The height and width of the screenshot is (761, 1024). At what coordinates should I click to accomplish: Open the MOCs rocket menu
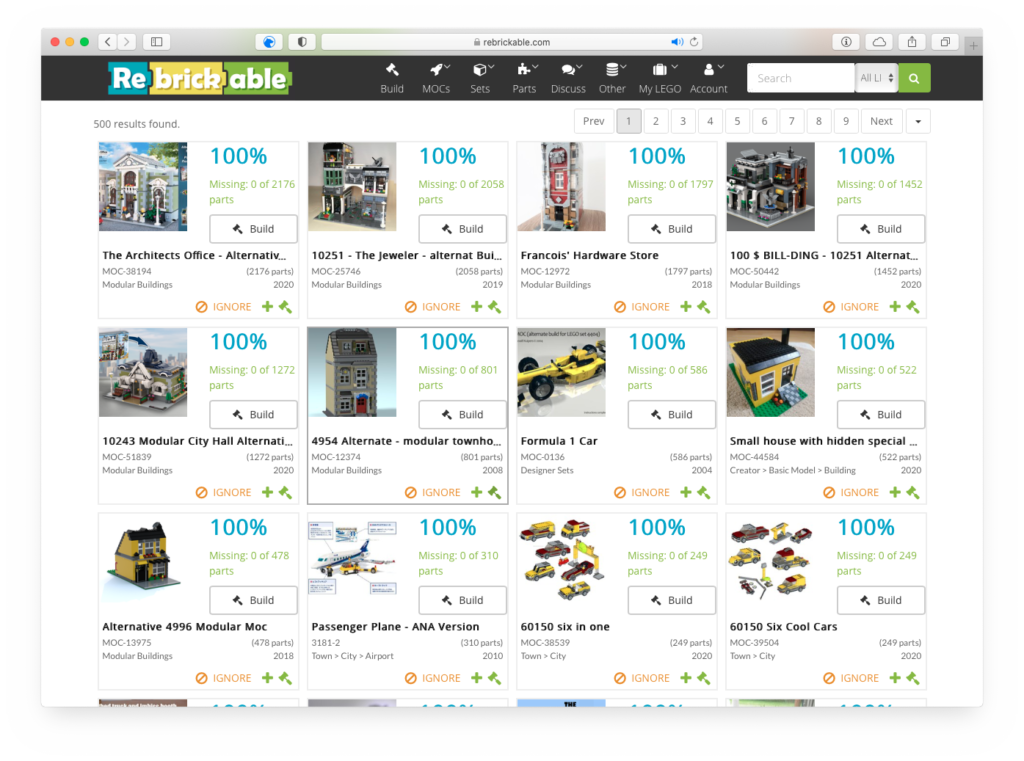coord(436,77)
